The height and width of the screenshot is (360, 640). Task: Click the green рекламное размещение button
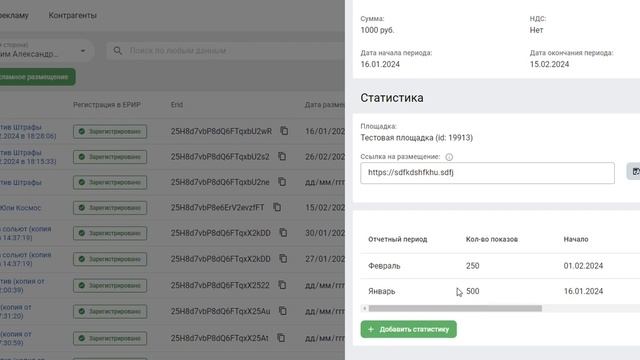[37, 77]
